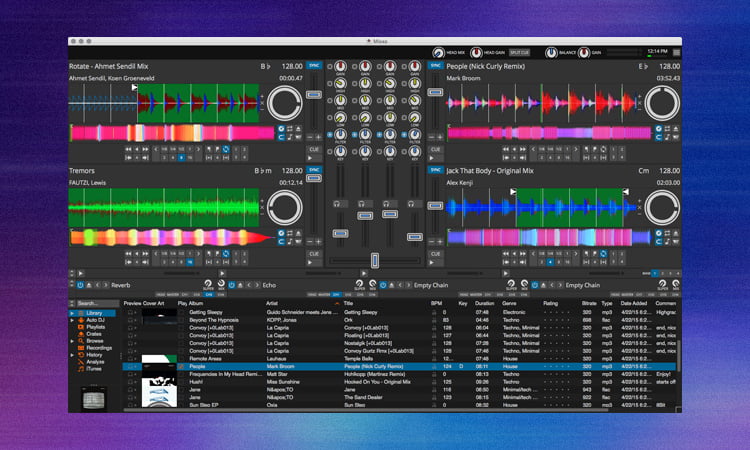This screenshot has width=750, height=450.
Task: Click the Search field in library
Action: [97, 303]
